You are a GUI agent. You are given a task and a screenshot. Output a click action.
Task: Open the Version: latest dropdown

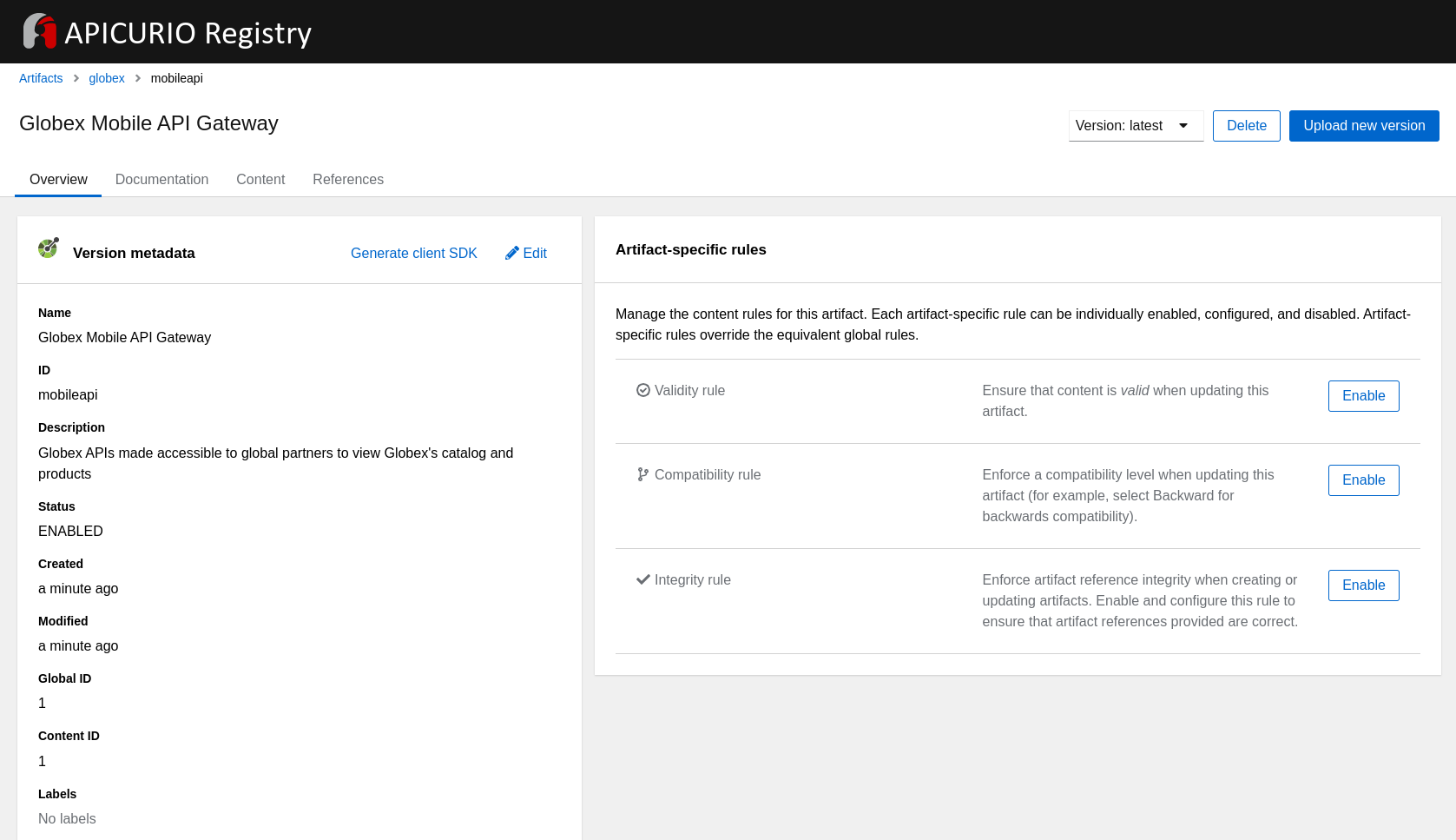pos(1136,126)
